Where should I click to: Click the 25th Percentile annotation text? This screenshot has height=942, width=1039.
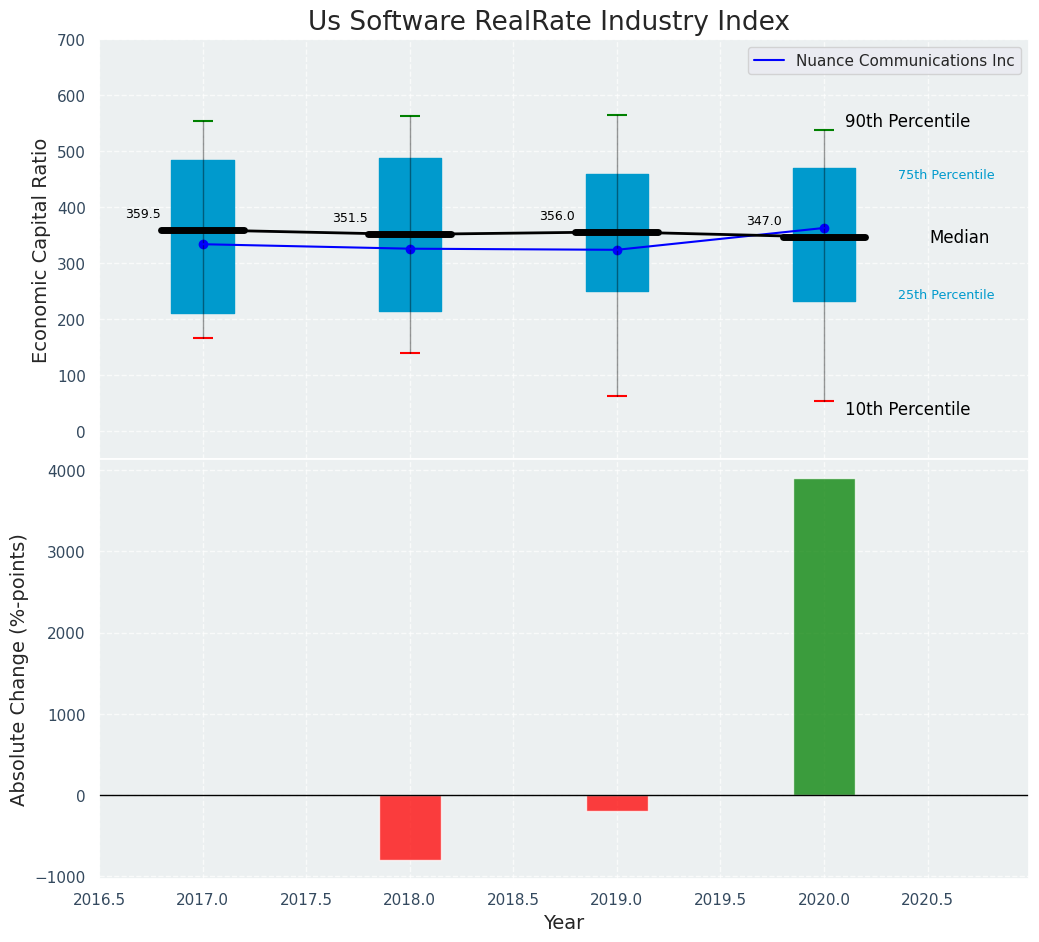point(946,295)
